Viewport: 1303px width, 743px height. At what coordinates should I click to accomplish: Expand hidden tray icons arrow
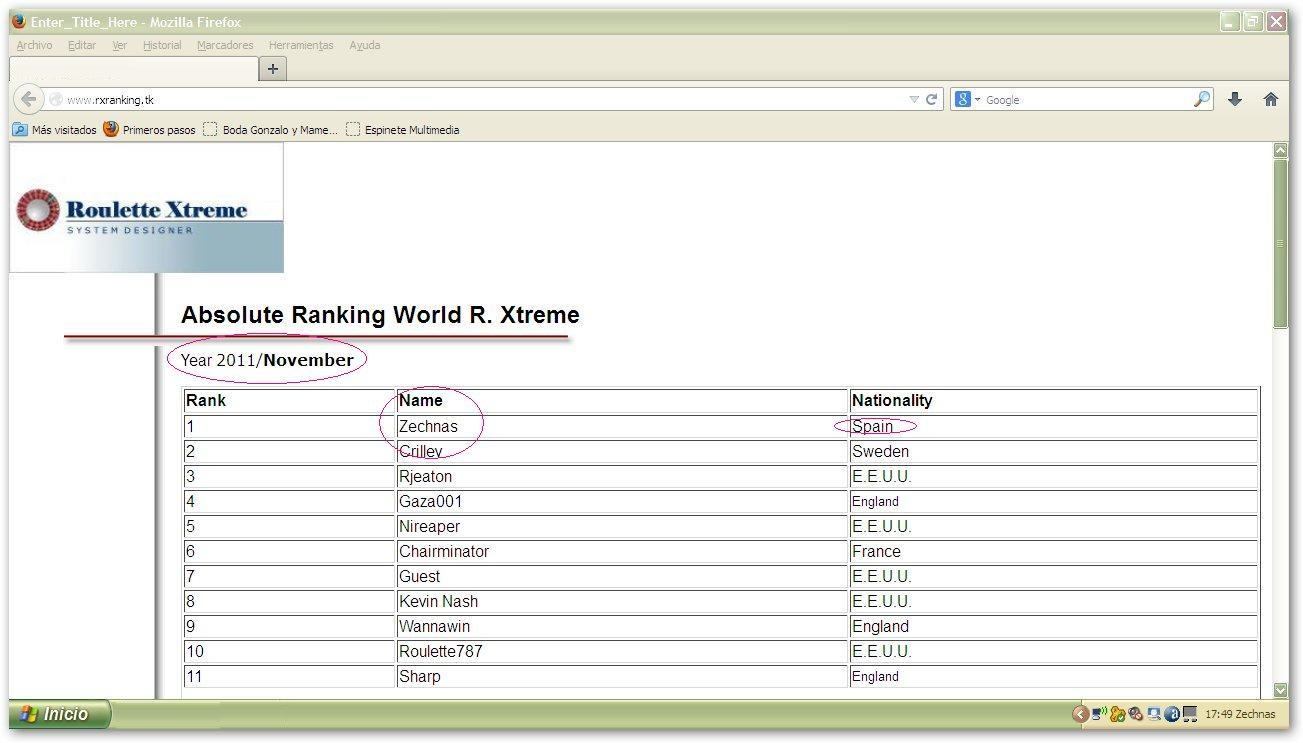(x=1080, y=714)
